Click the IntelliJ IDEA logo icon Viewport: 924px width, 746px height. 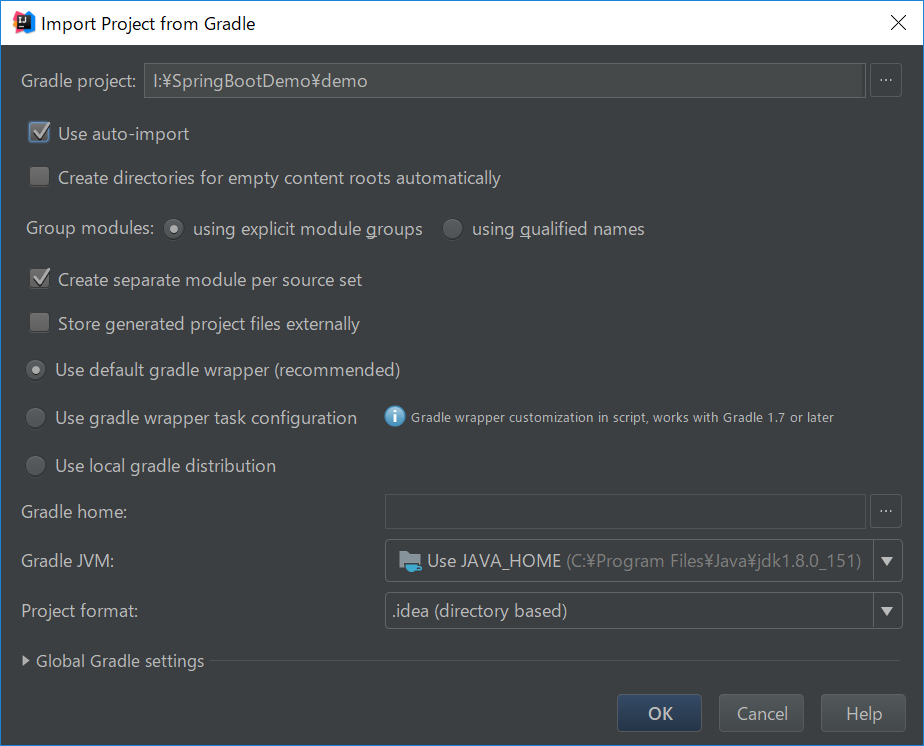click(x=20, y=22)
